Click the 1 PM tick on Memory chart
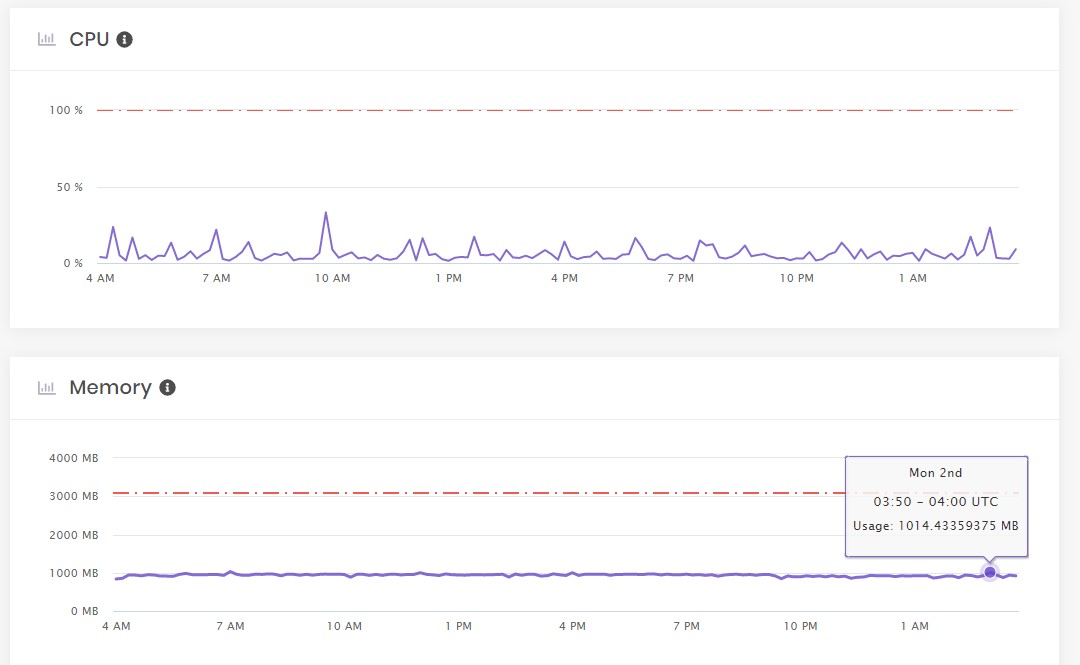Viewport: 1080px width, 665px height. [458, 626]
